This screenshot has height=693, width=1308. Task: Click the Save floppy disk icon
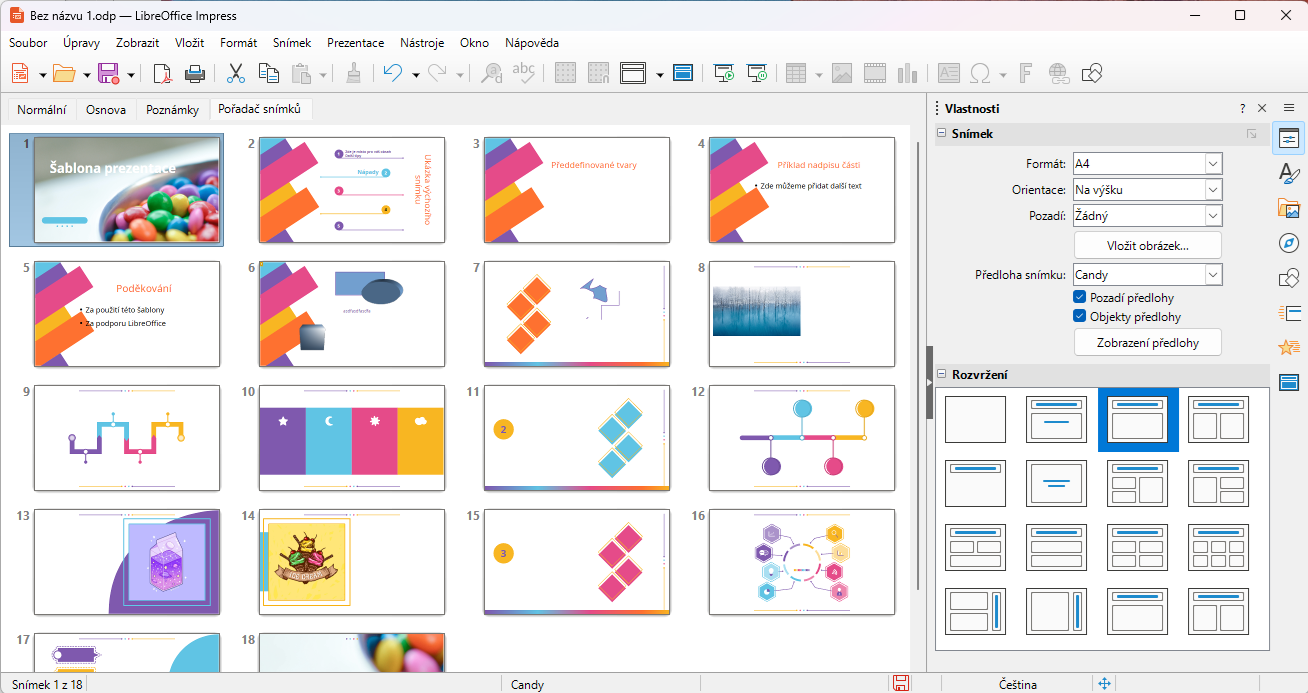(108, 73)
